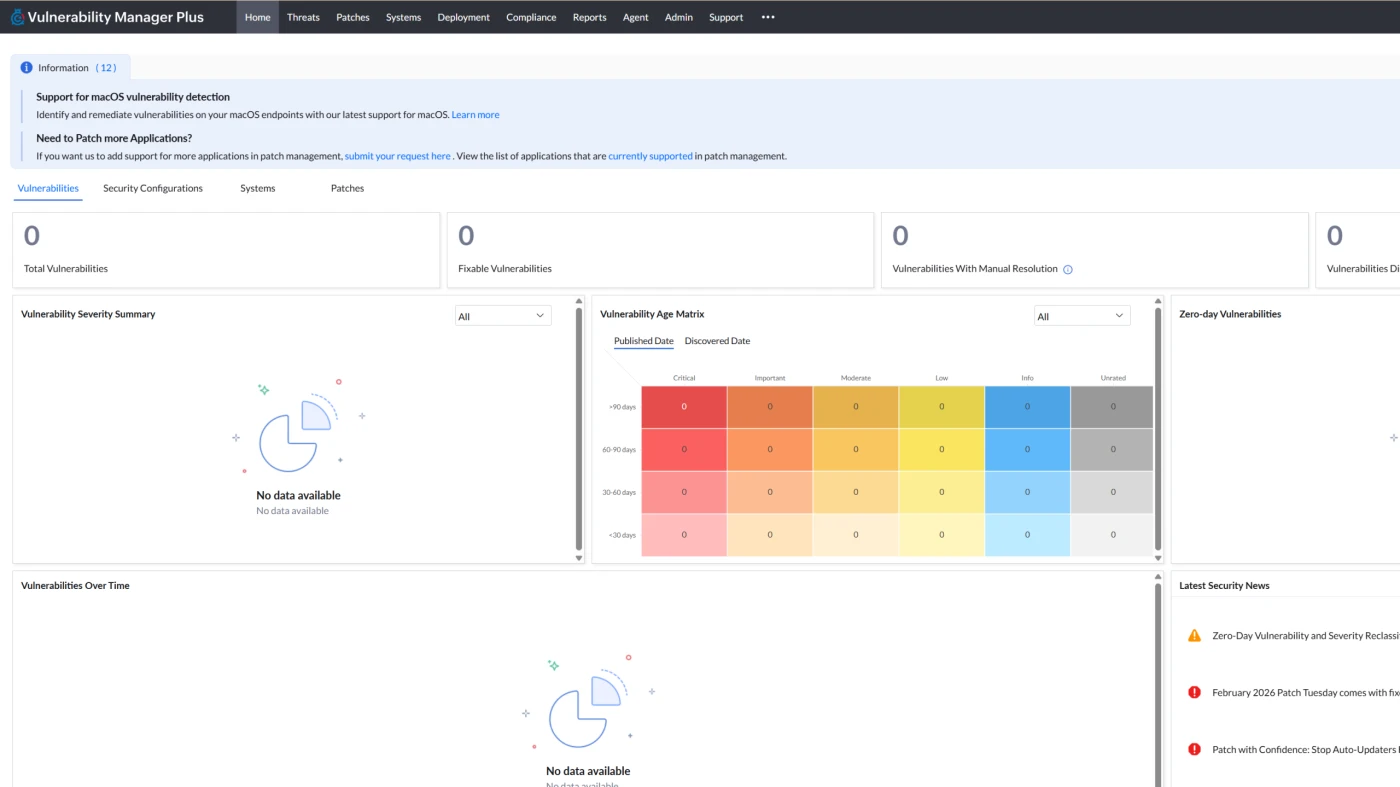Open February 2026 Patch Tuesday news item
The image size is (1400, 787).
[x=1305, y=693]
